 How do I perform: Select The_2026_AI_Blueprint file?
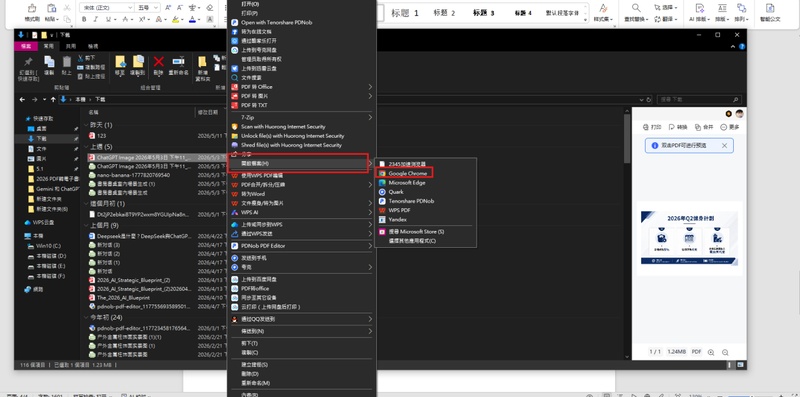pos(122,297)
